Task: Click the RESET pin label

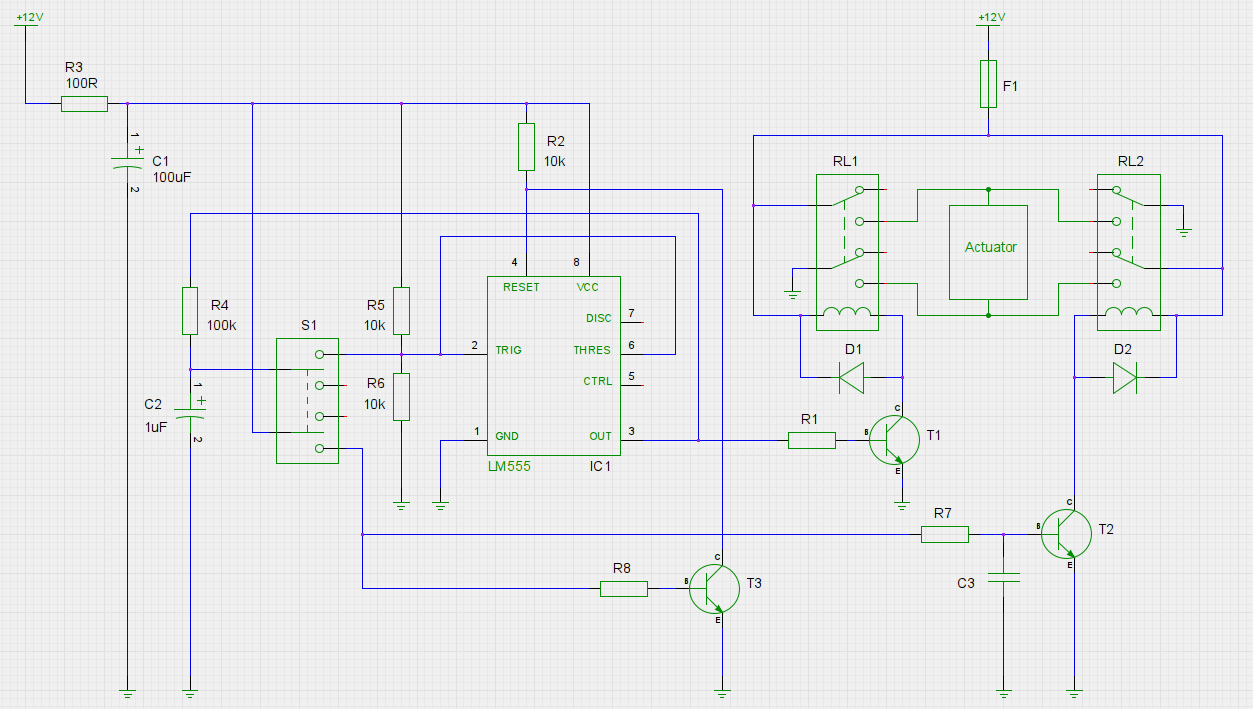Action: coord(521,287)
